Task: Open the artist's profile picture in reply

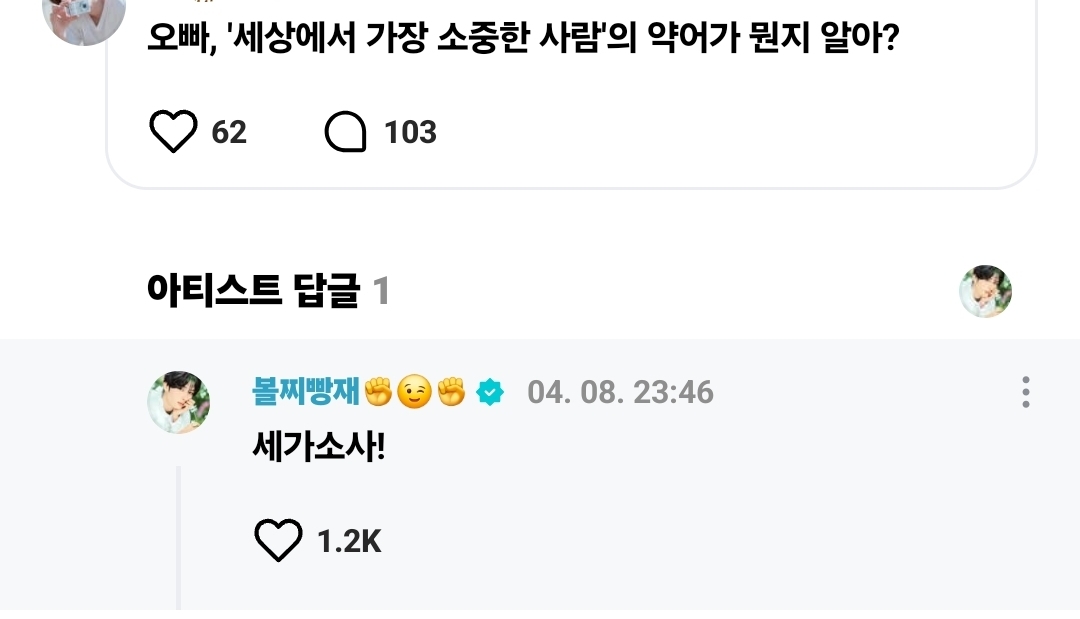Action: click(179, 402)
